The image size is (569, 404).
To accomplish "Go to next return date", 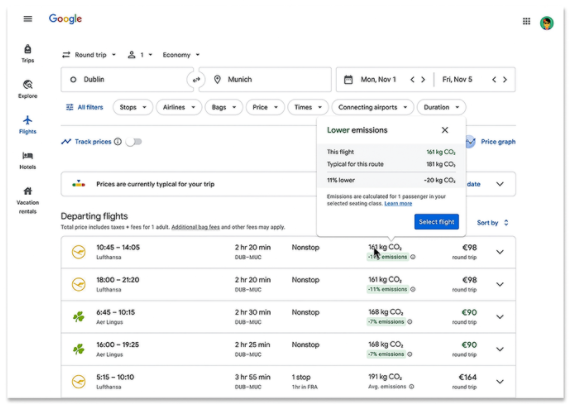I will (505, 79).
